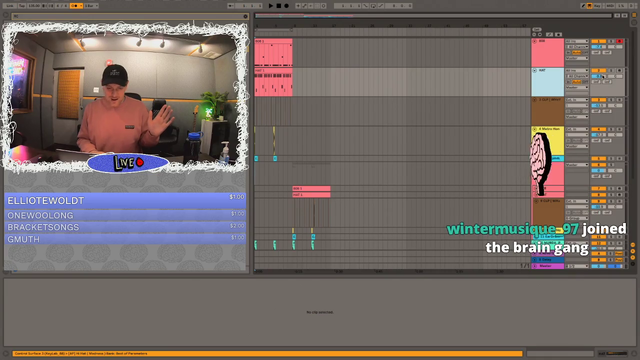Open 808 track All Ins input dropdown
The width and height of the screenshot is (640, 360).
point(577,41)
